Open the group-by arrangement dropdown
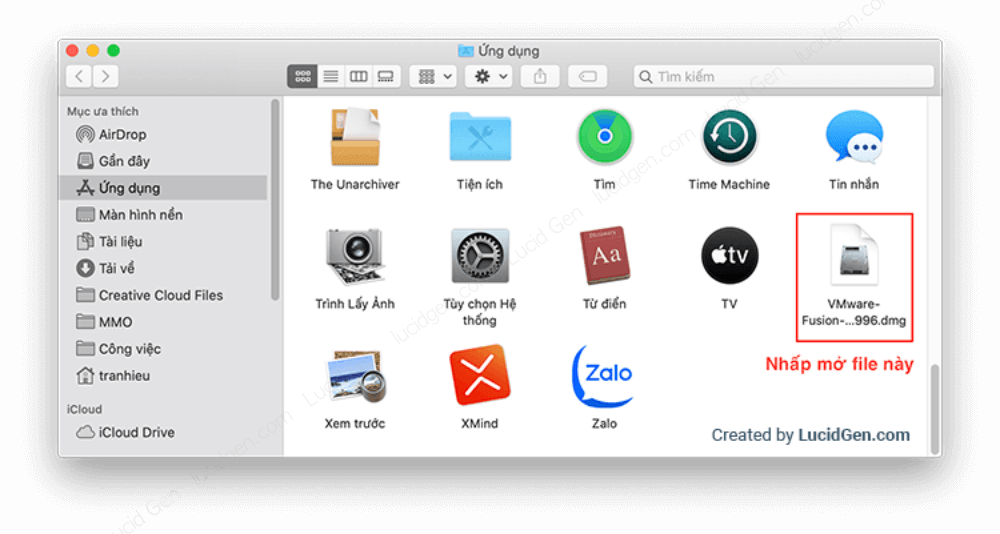 pyautogui.click(x=434, y=77)
